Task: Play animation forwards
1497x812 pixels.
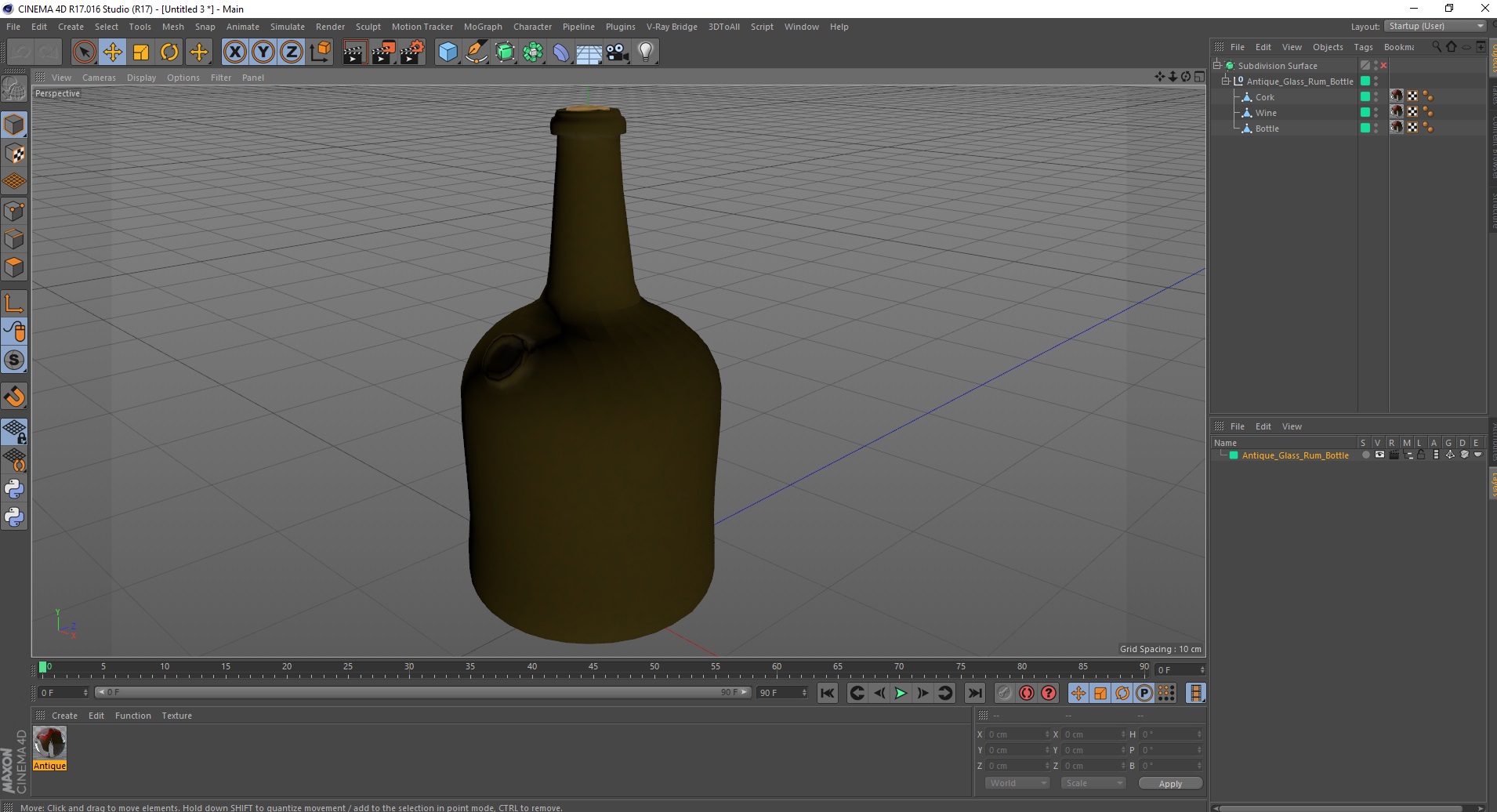Action: click(x=901, y=693)
